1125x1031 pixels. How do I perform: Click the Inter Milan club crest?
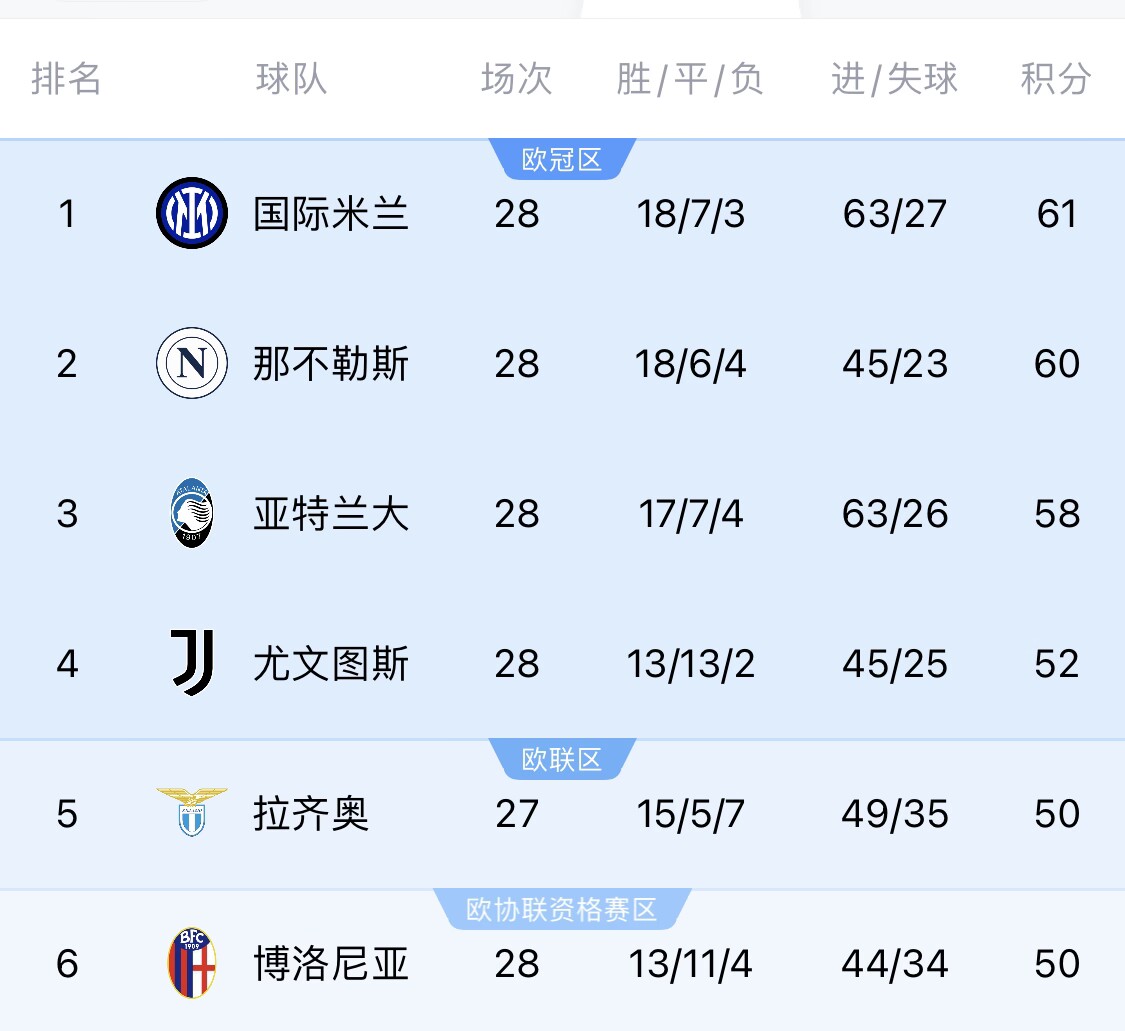point(192,213)
